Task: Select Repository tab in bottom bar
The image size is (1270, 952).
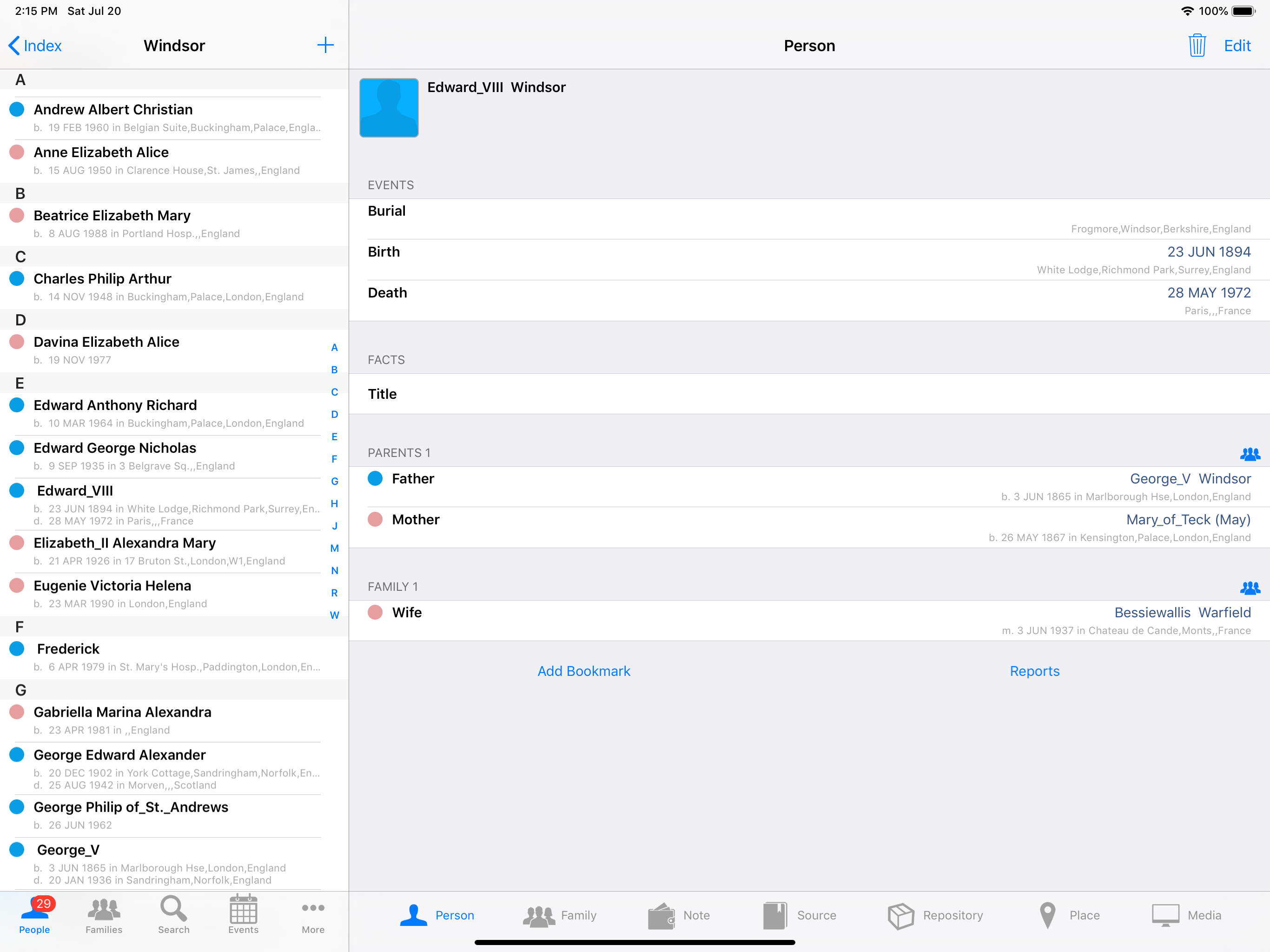Action: (x=935, y=915)
